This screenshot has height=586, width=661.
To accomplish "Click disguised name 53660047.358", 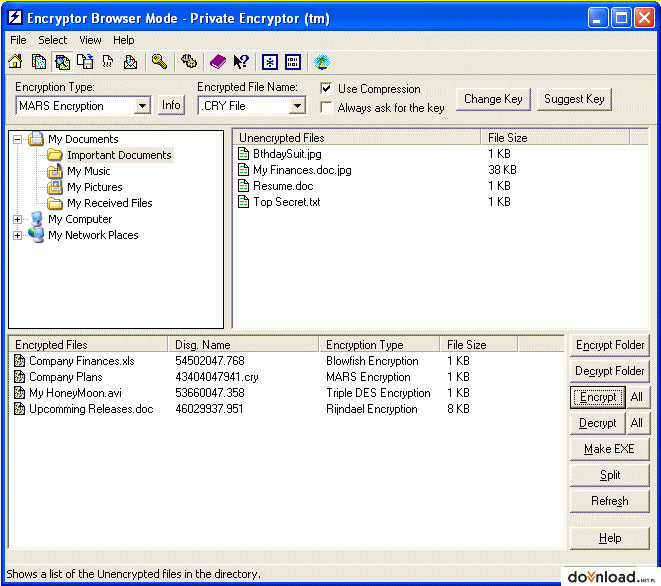I will pos(210,393).
